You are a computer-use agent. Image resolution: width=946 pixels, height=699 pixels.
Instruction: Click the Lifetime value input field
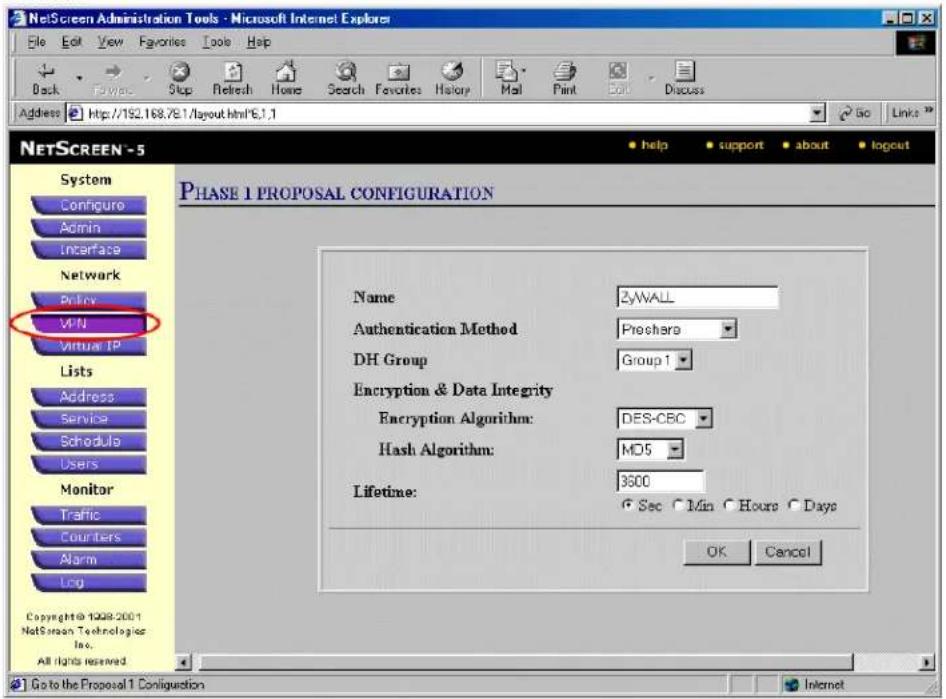click(x=660, y=481)
